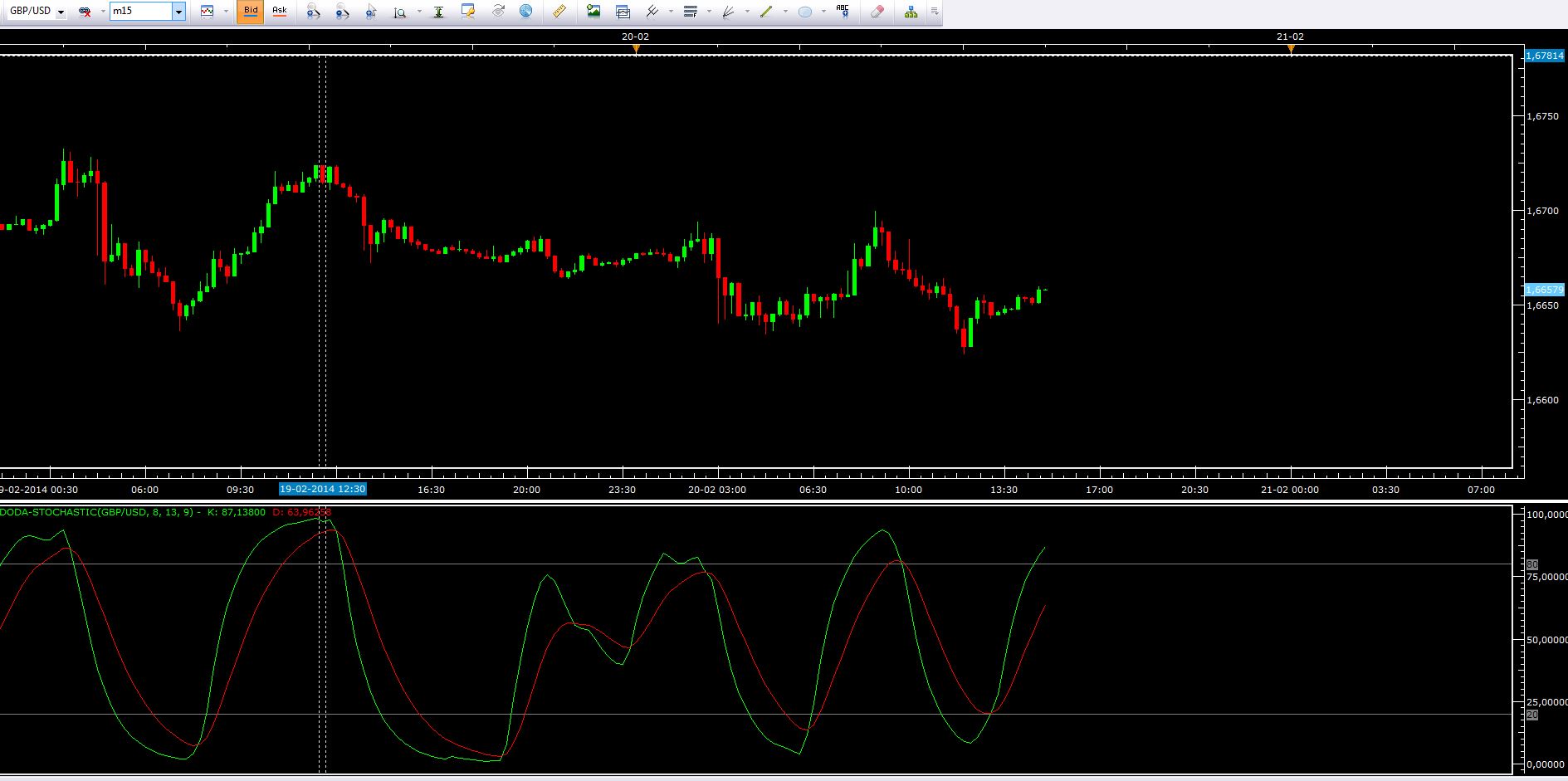Expand the fan lines dropdown arrow
The width and height of the screenshot is (1568, 781).
pos(747,12)
